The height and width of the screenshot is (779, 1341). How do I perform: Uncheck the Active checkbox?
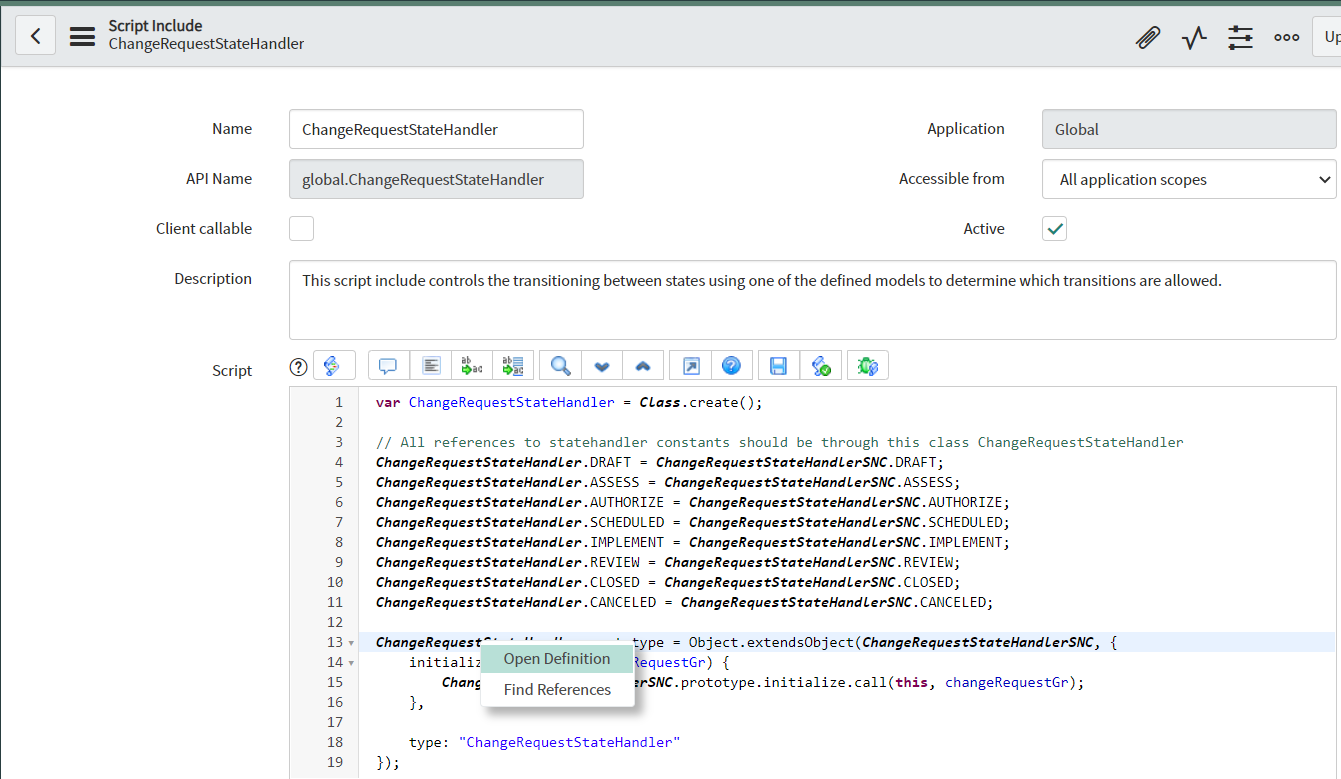pos(1054,228)
